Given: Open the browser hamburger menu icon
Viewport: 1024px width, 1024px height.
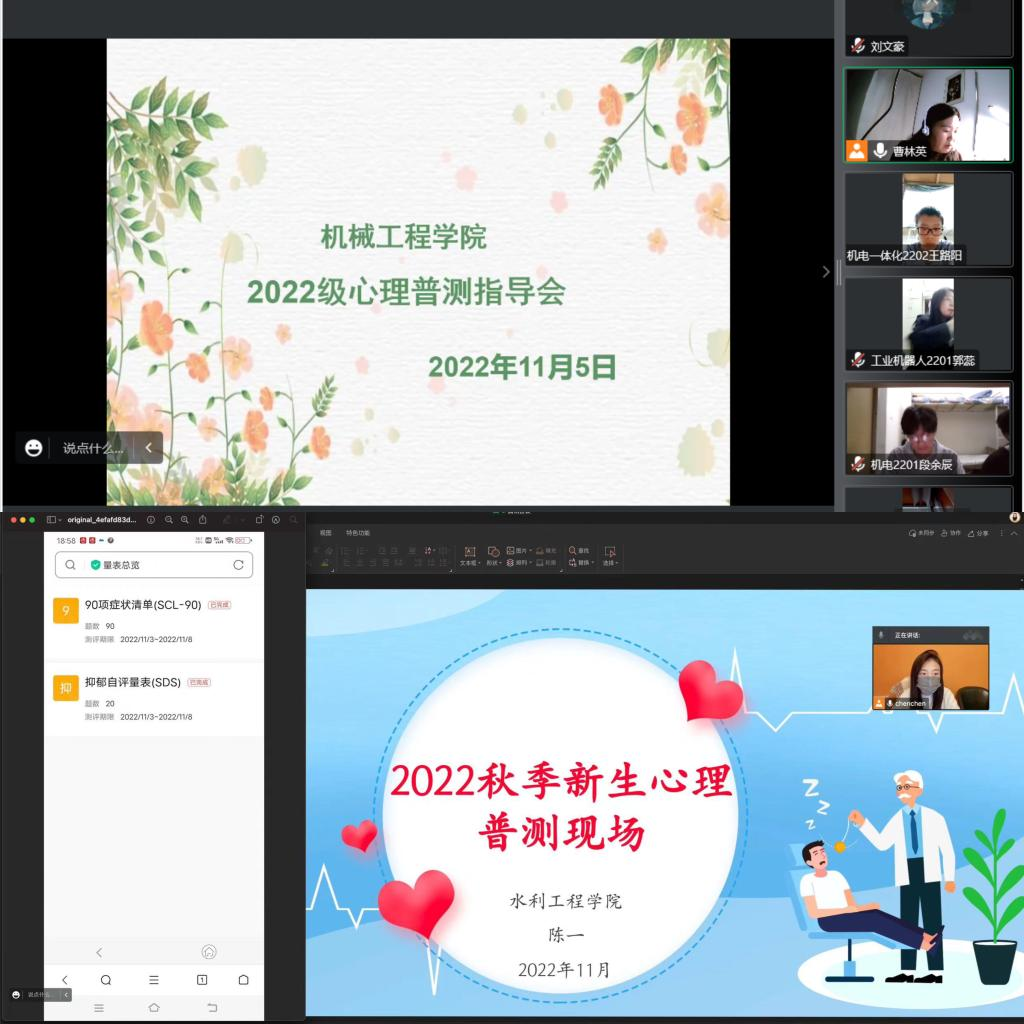Looking at the screenshot, I should 153,980.
